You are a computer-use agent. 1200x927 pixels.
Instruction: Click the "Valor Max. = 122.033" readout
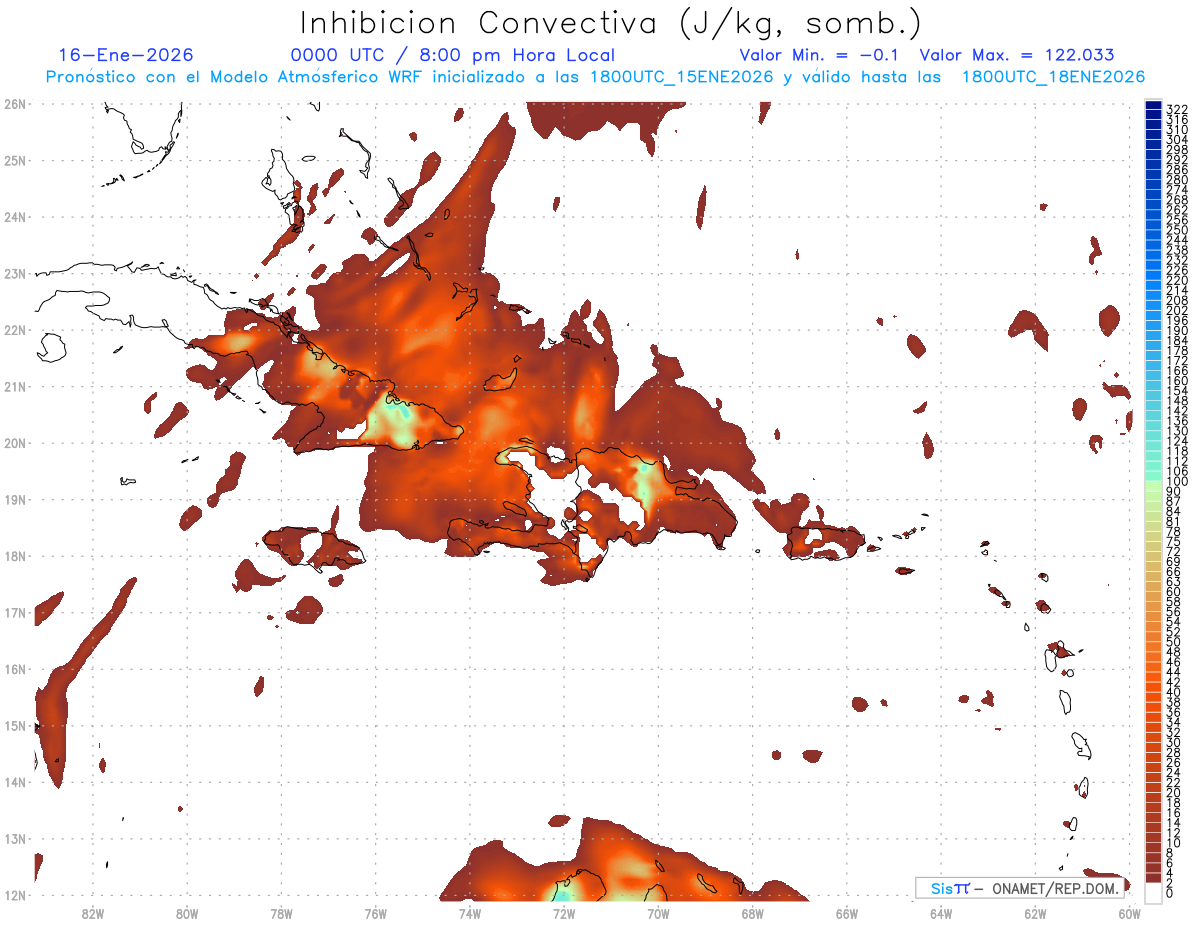click(x=1016, y=55)
